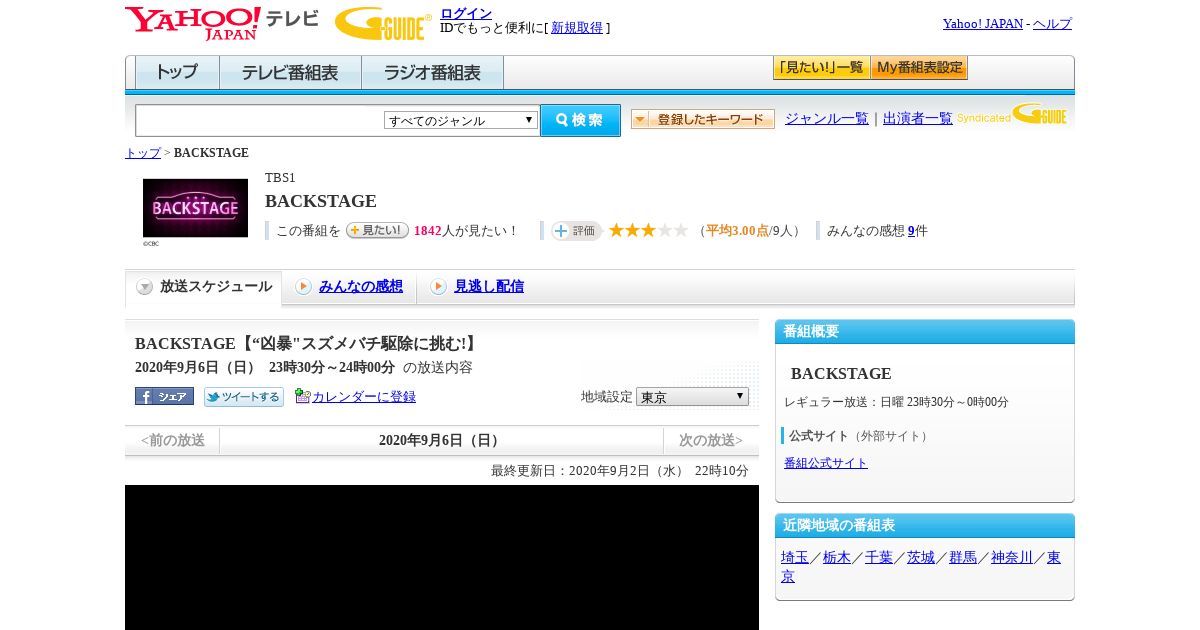
Task: Click the カレンダーに登録 link
Action: point(364,397)
